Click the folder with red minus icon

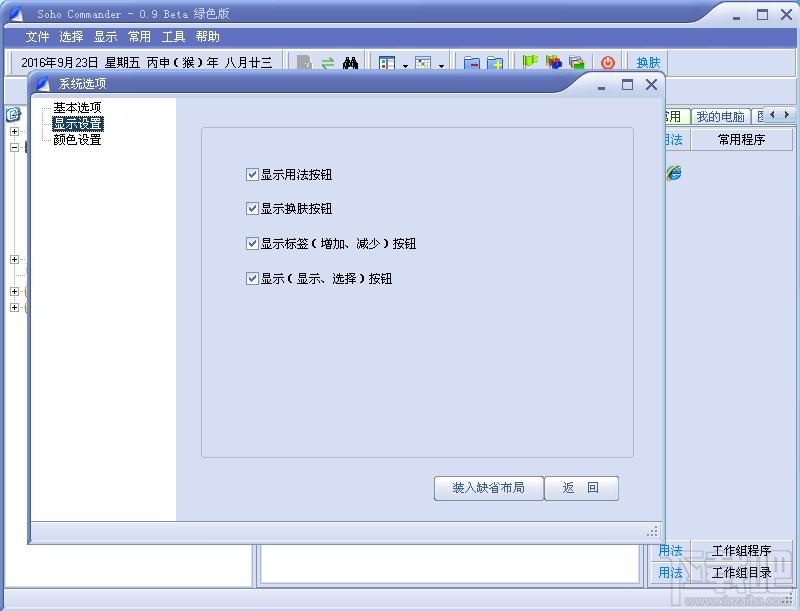471,63
